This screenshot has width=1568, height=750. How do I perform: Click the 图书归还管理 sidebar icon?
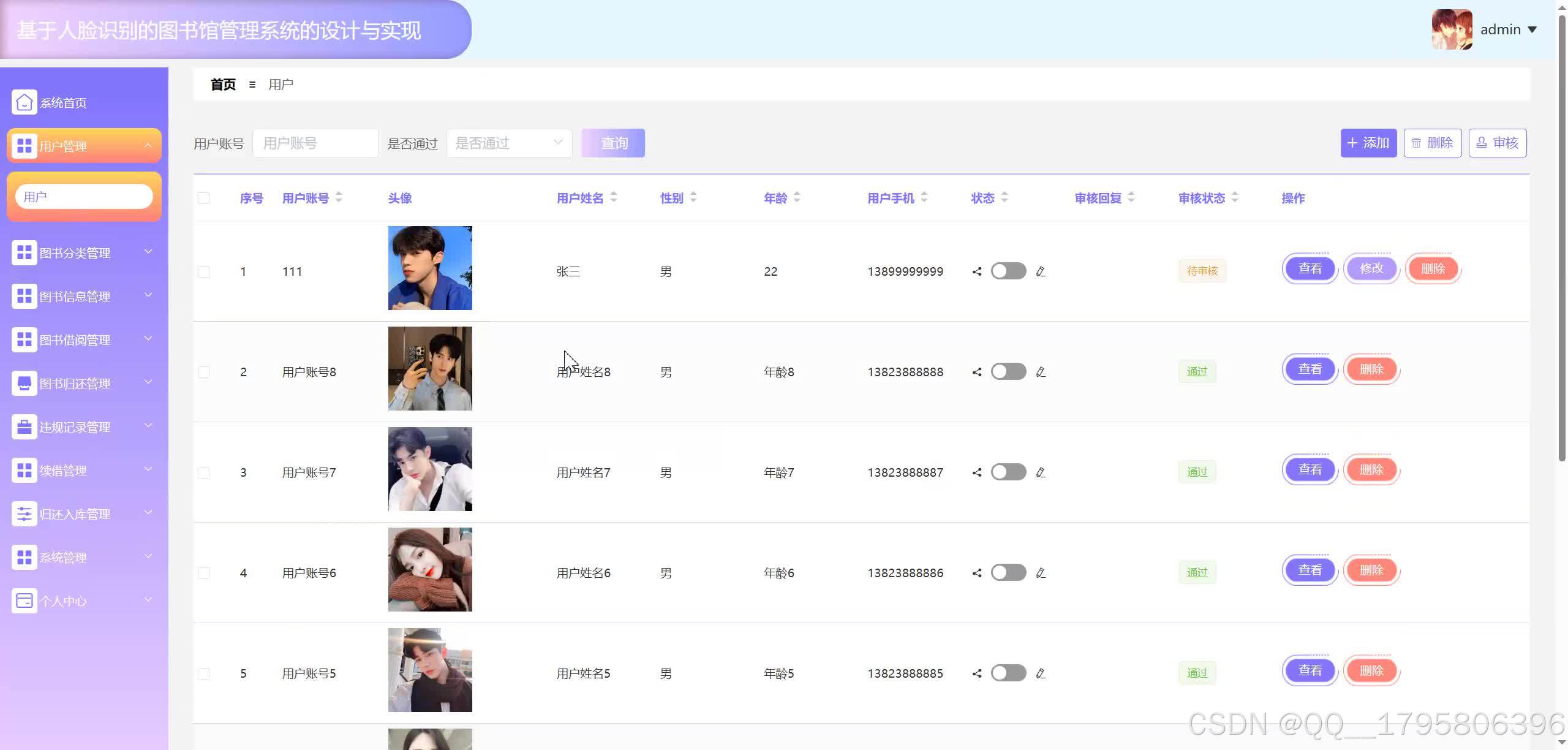point(24,384)
